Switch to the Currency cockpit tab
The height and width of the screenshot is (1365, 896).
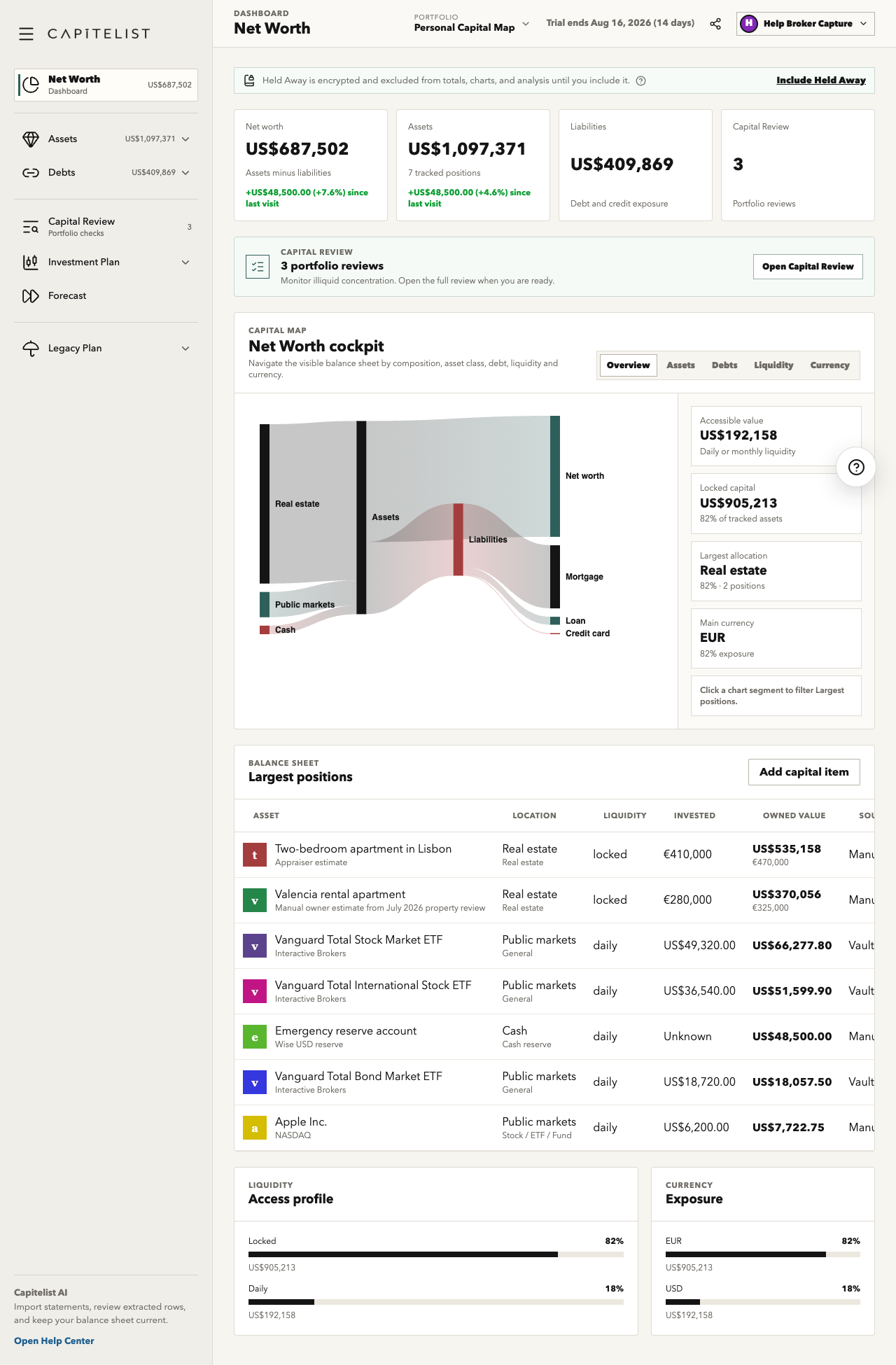pyautogui.click(x=829, y=365)
